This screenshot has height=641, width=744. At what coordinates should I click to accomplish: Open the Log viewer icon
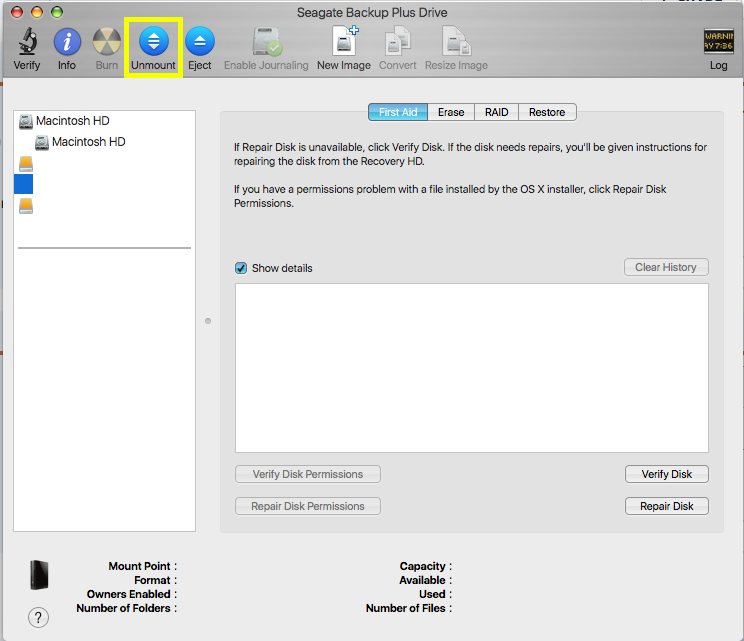point(718,41)
